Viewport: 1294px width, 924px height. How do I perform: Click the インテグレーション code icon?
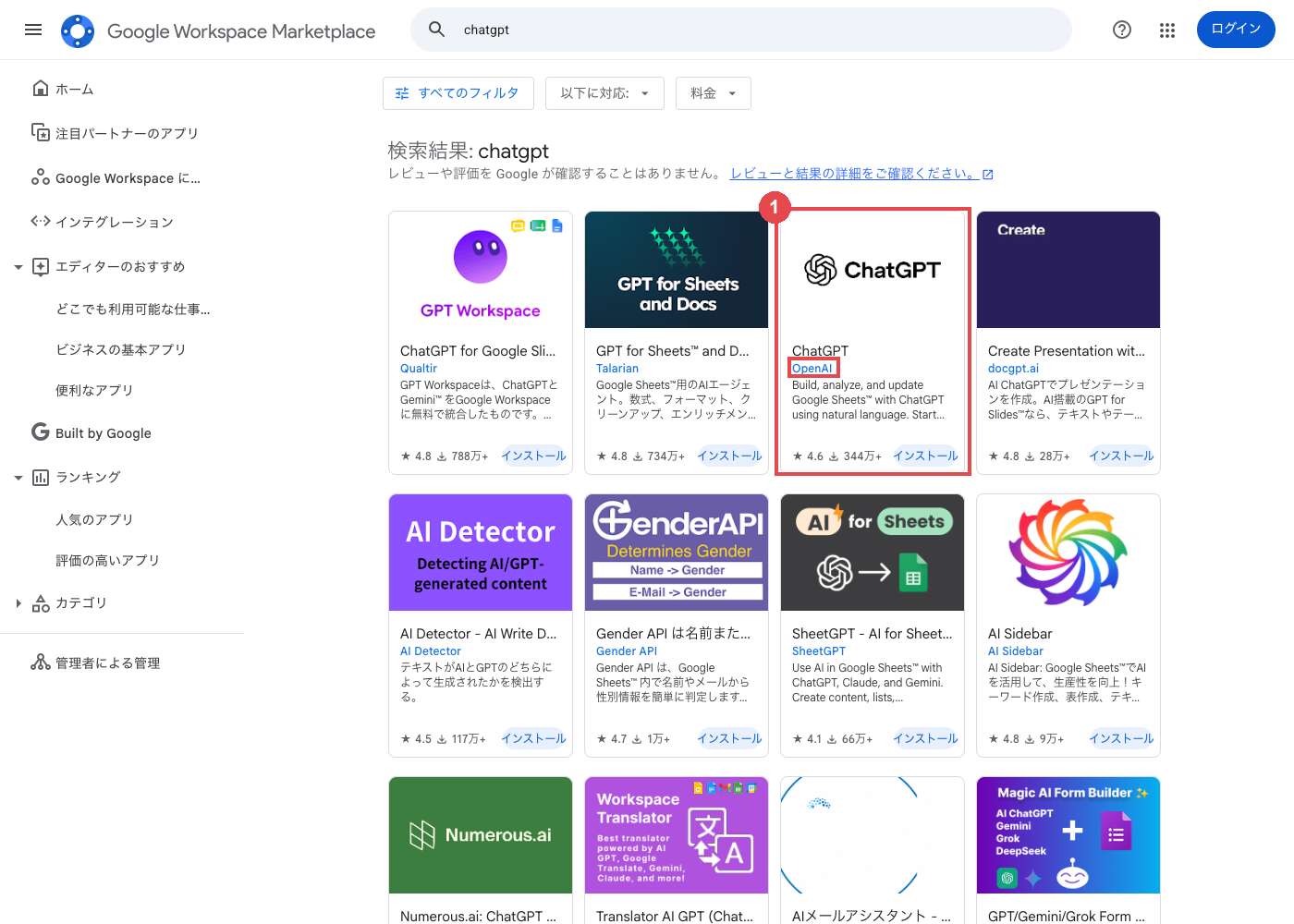point(41,222)
